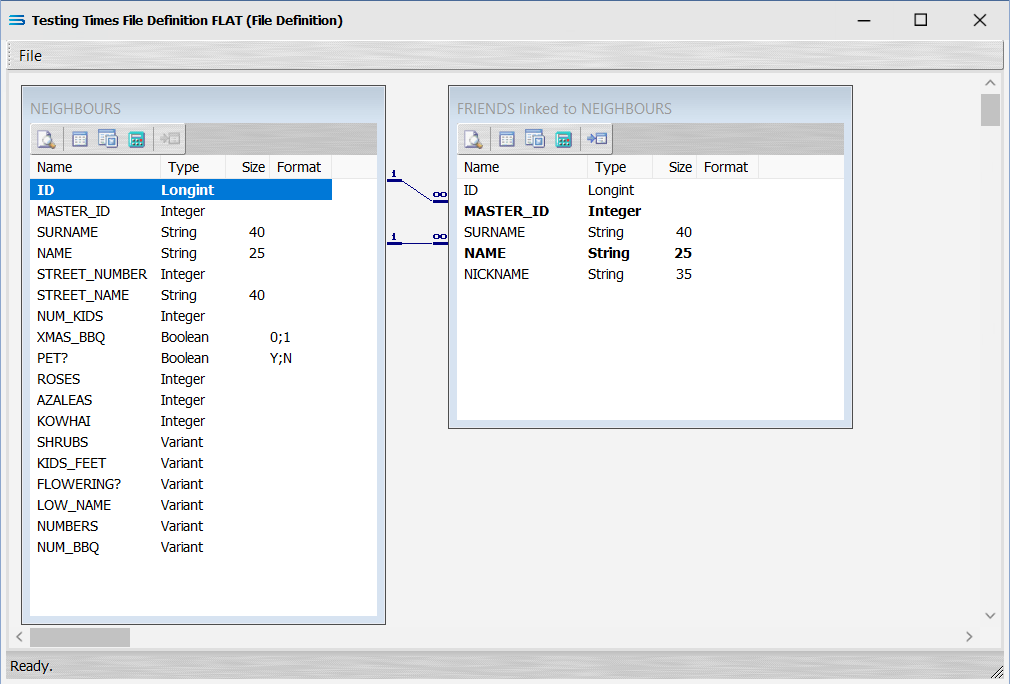Click size value 40 for STREET_NAME
This screenshot has width=1010, height=684.
click(256, 295)
